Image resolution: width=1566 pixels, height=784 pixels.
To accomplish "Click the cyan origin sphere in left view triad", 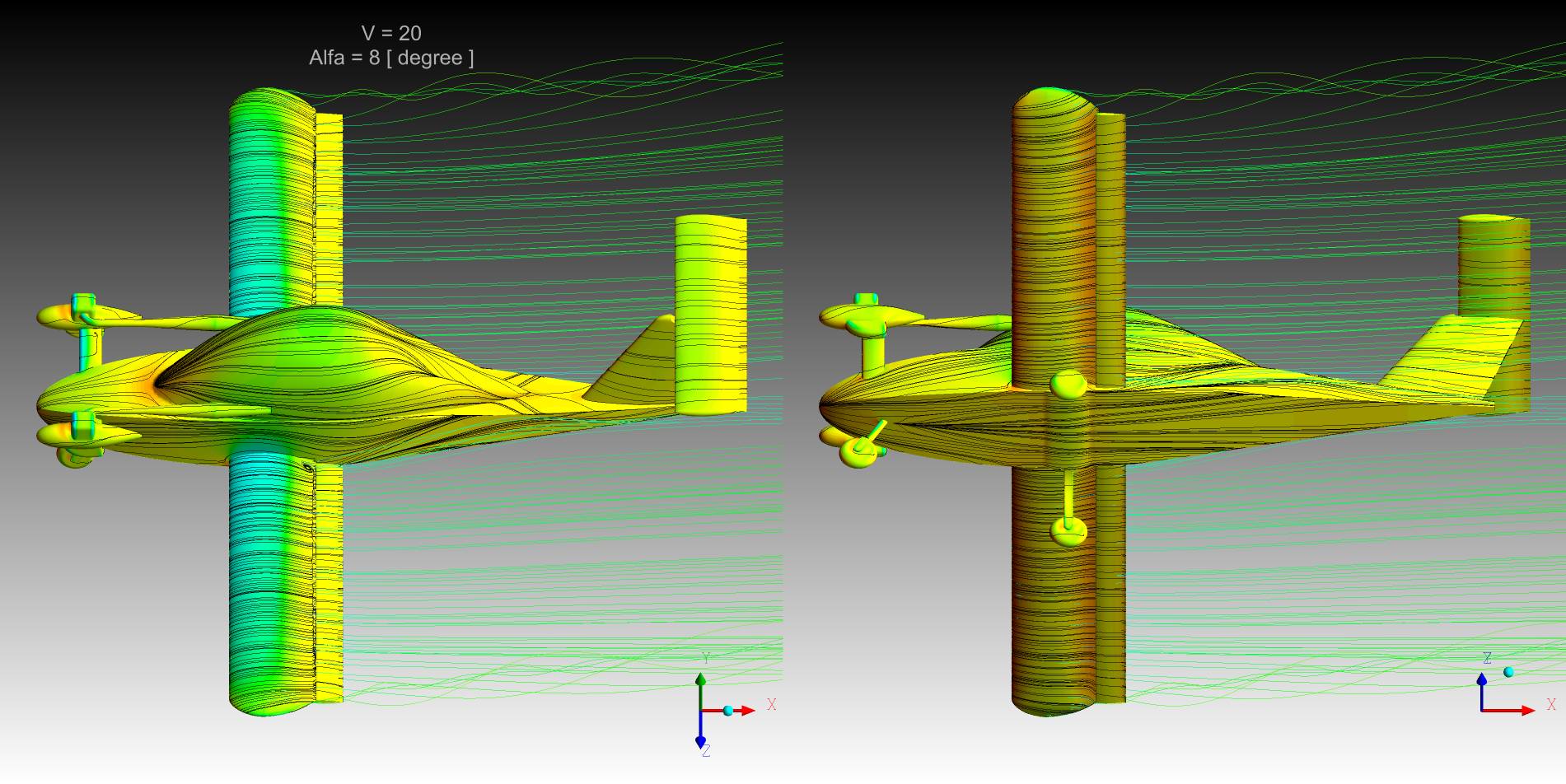I will pyautogui.click(x=727, y=710).
